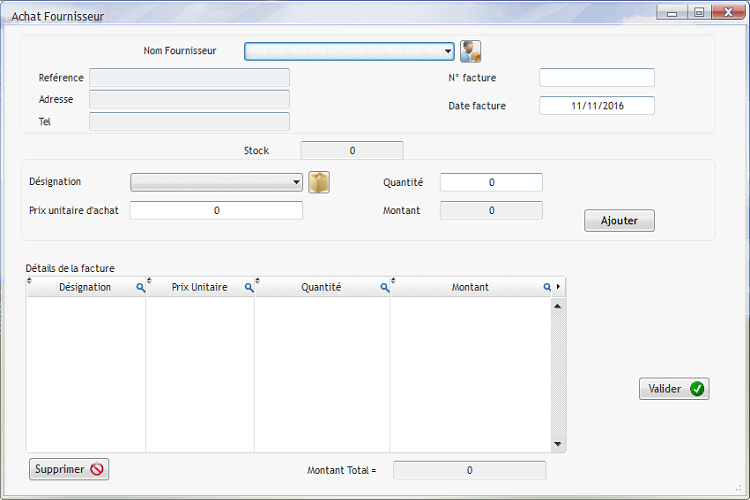Open the Nom Fournisseur dropdown list
The image size is (750, 500).
point(449,51)
